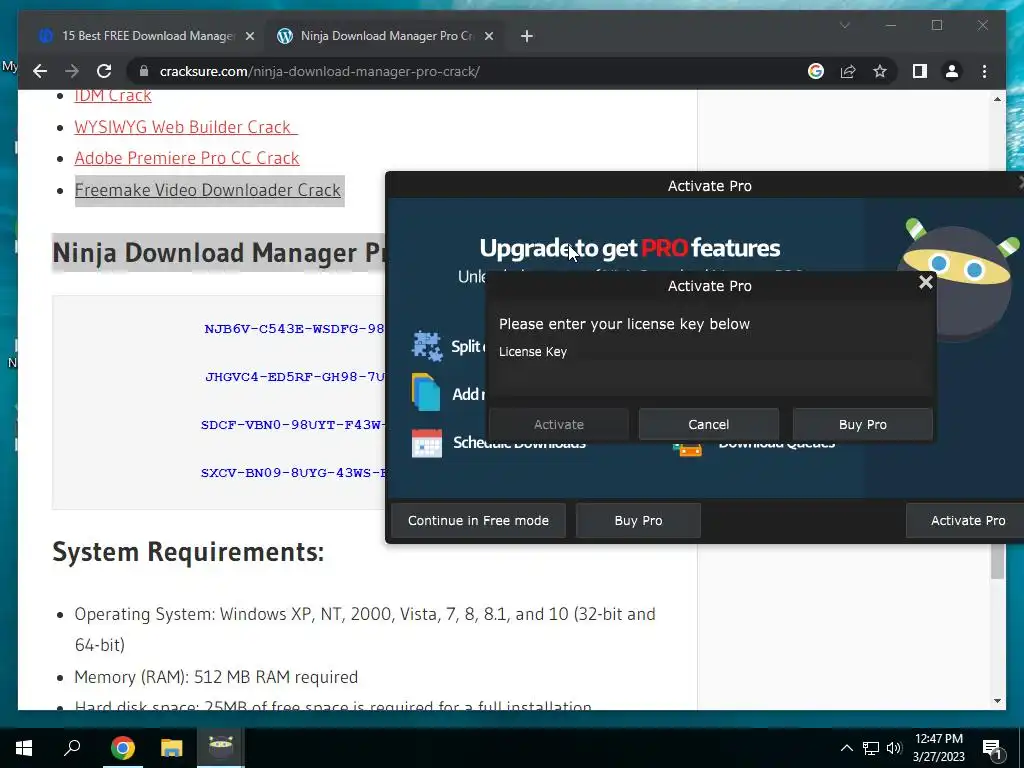Go forward in Chrome

pyautogui.click(x=72, y=71)
